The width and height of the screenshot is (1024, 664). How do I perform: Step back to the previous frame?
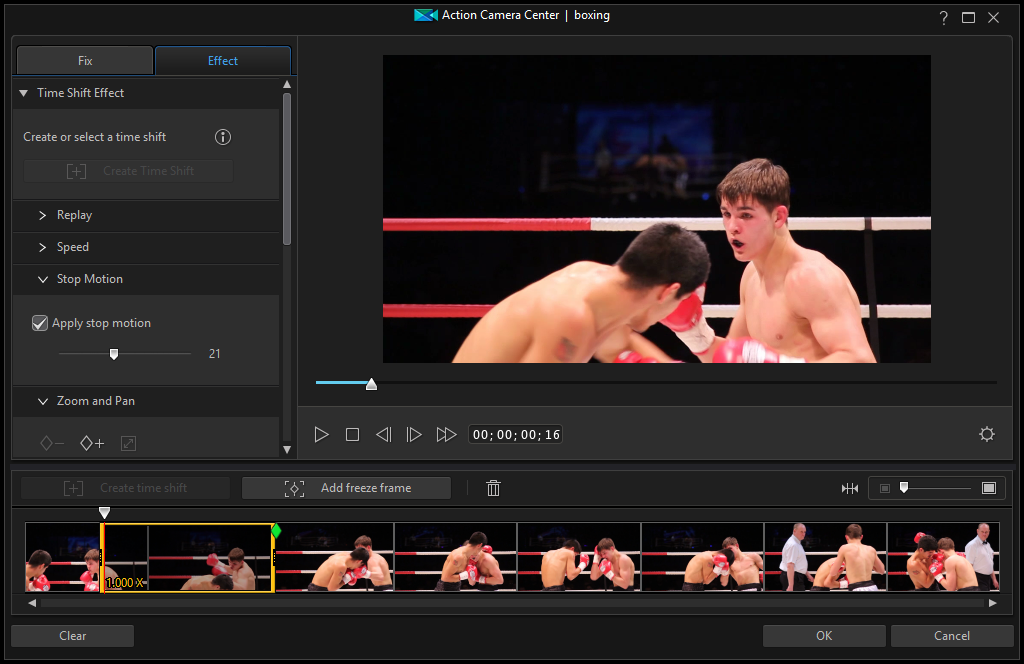[383, 435]
